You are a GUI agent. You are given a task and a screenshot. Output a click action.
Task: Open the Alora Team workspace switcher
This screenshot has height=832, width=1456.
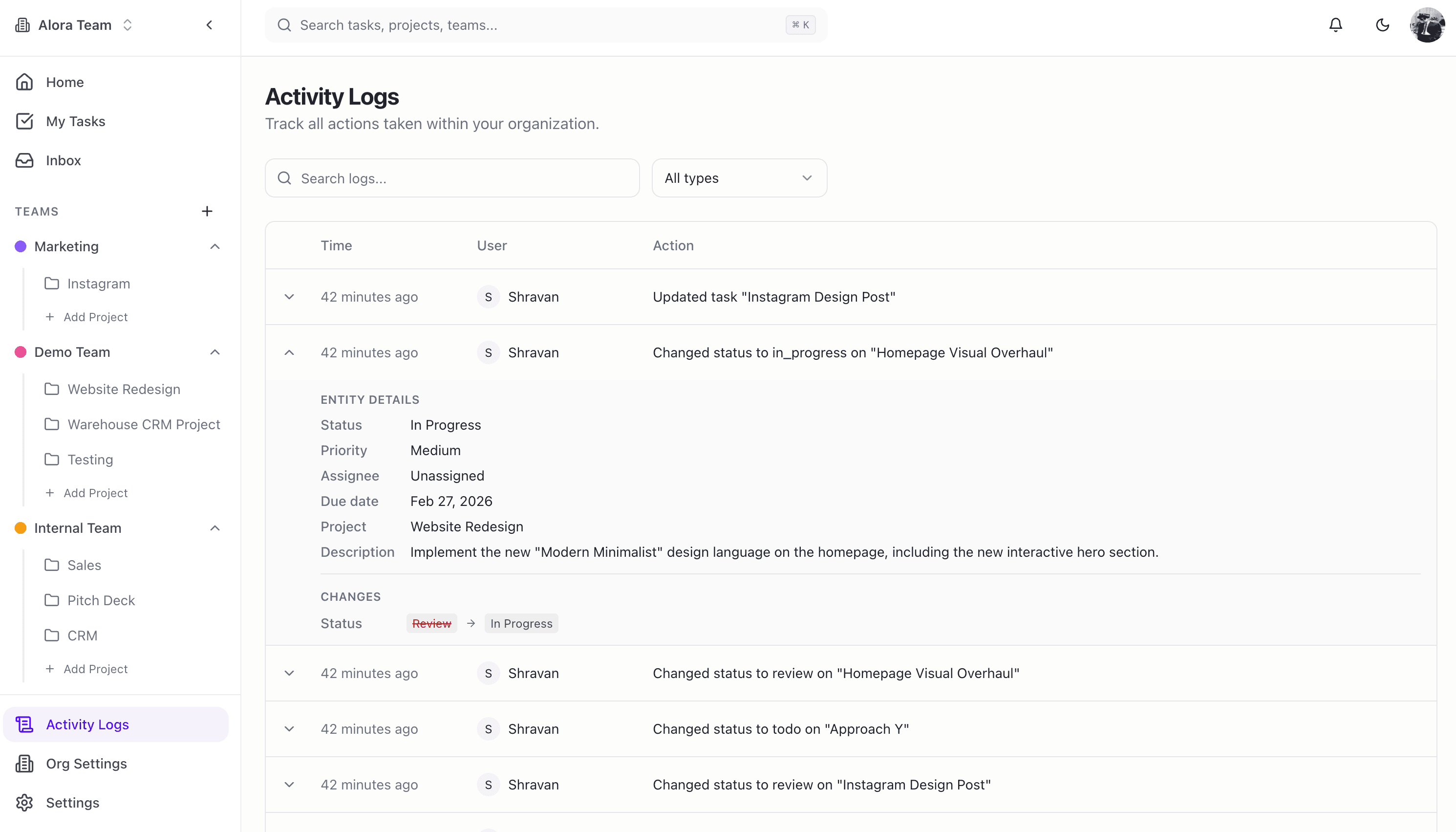[74, 24]
